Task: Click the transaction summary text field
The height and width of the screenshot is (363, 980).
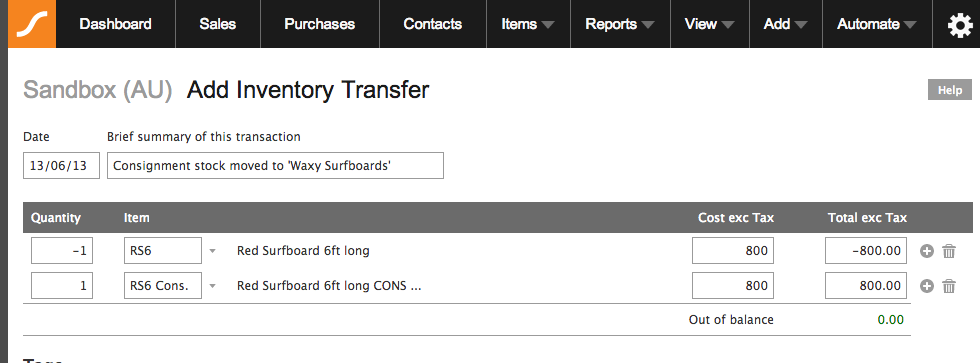Action: click(275, 166)
